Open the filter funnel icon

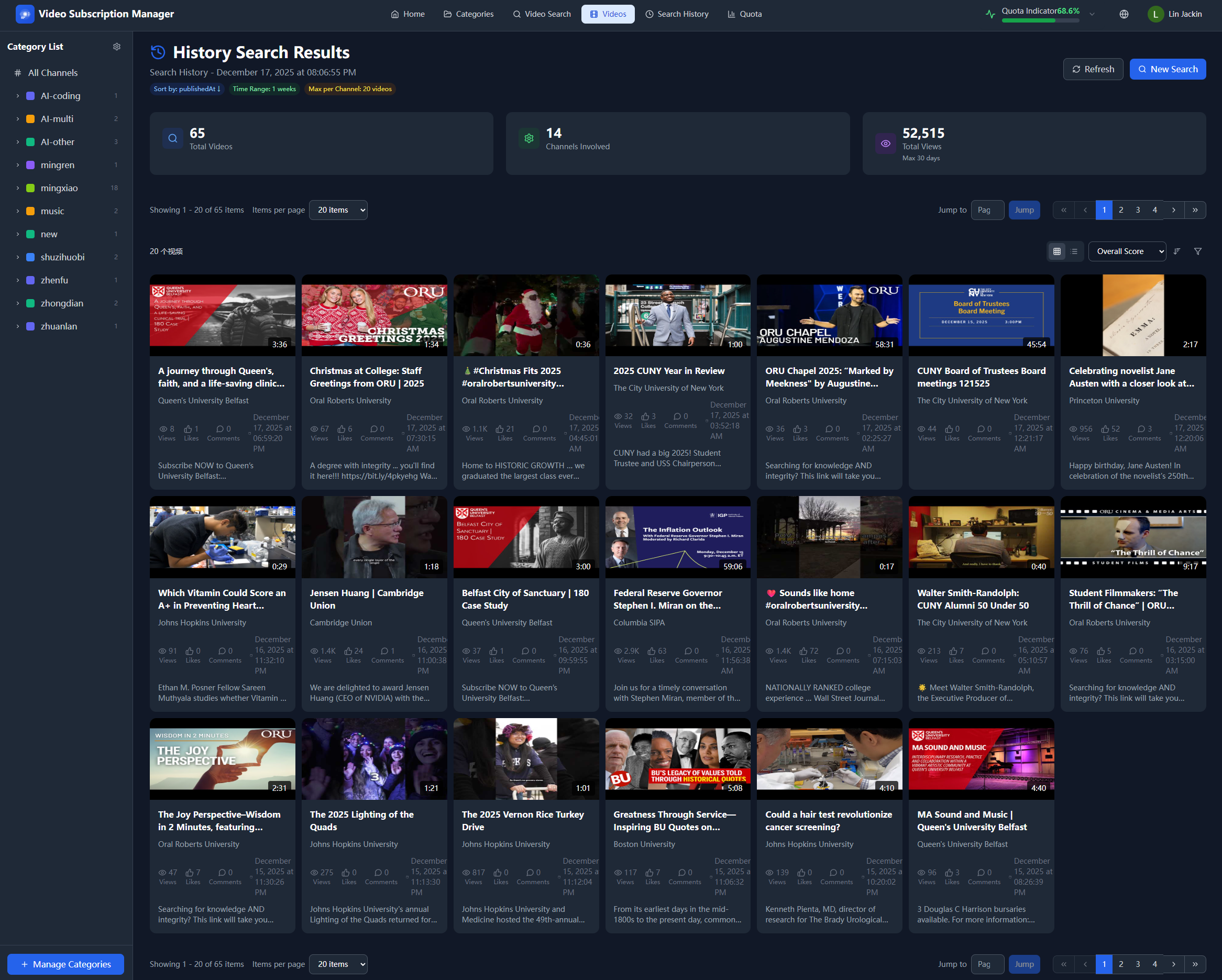[x=1197, y=251]
